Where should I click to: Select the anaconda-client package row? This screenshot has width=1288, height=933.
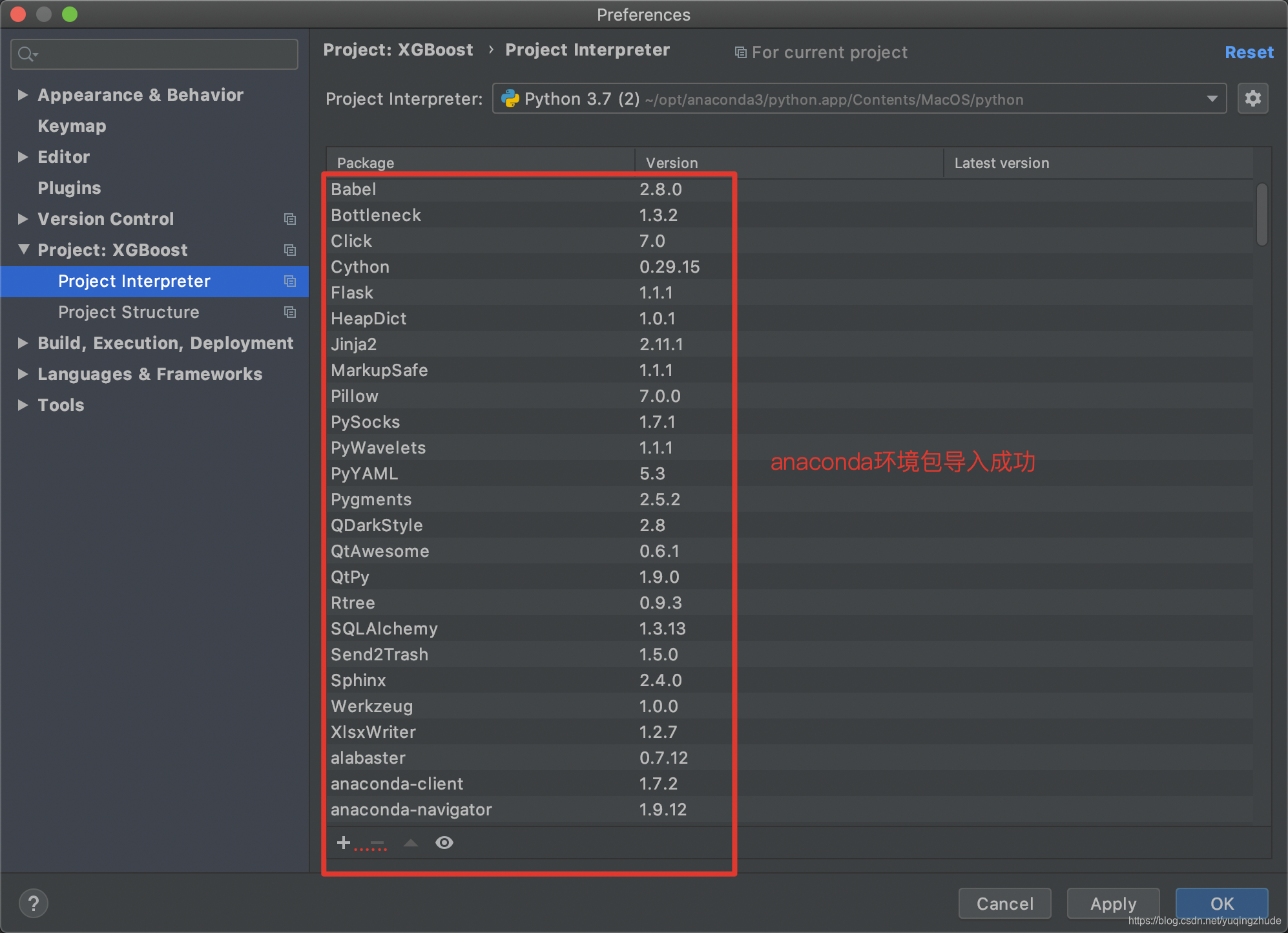789,784
